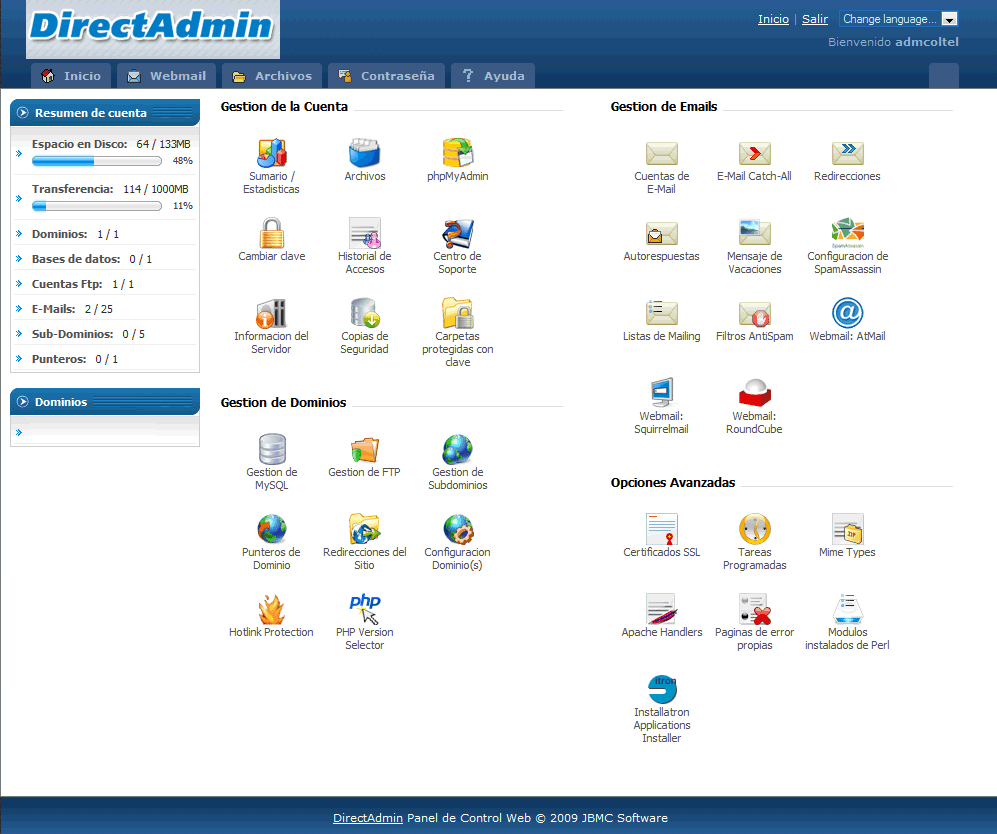This screenshot has width=997, height=834.
Task: Open Carpetas protegidas con clave icon
Action: [x=458, y=313]
